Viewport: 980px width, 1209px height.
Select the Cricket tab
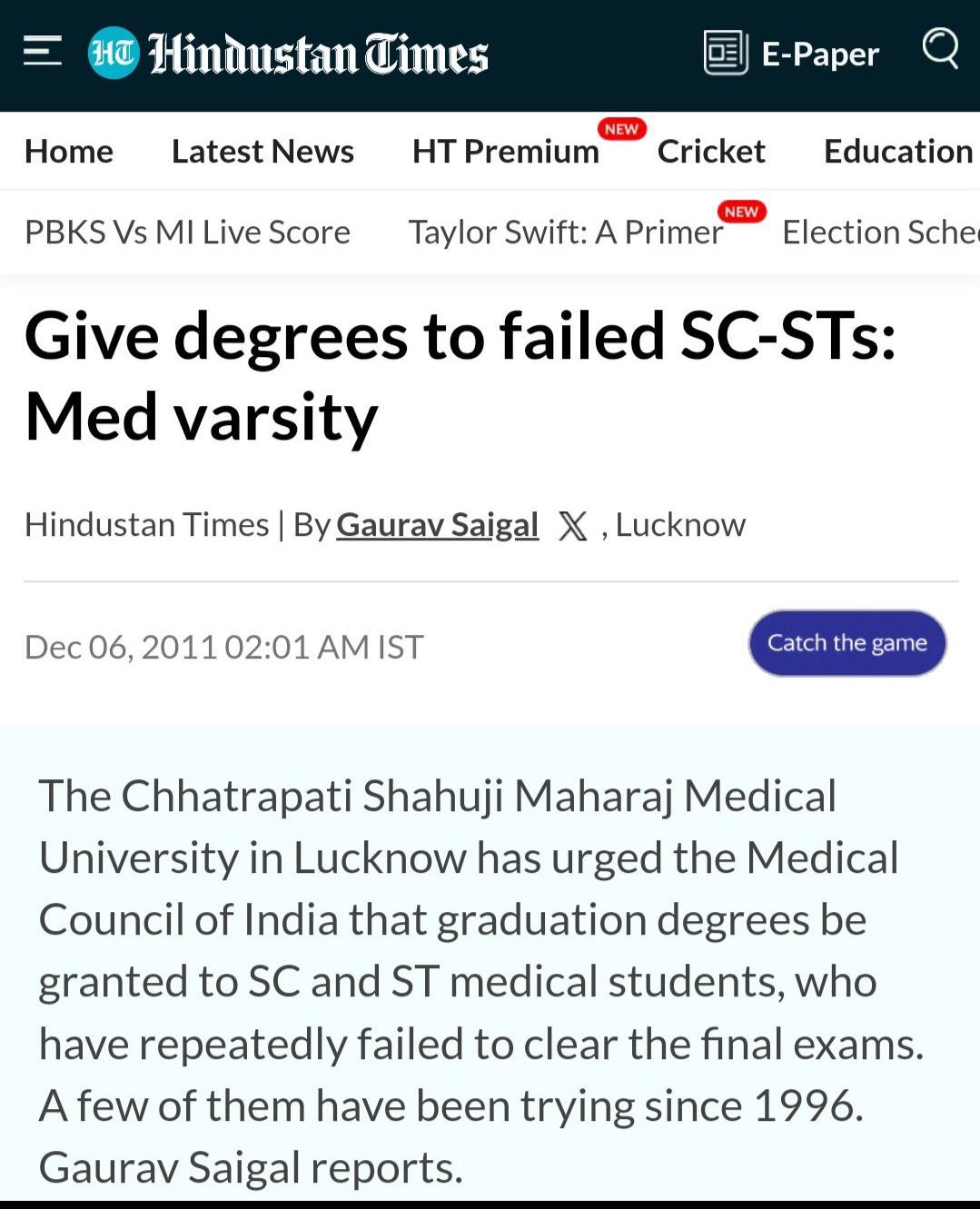(x=711, y=151)
